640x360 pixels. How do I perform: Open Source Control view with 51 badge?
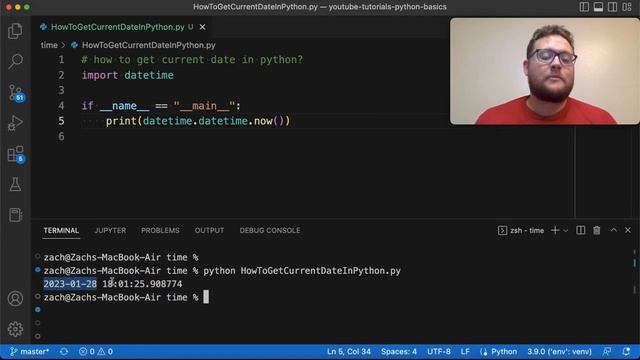coord(16,93)
